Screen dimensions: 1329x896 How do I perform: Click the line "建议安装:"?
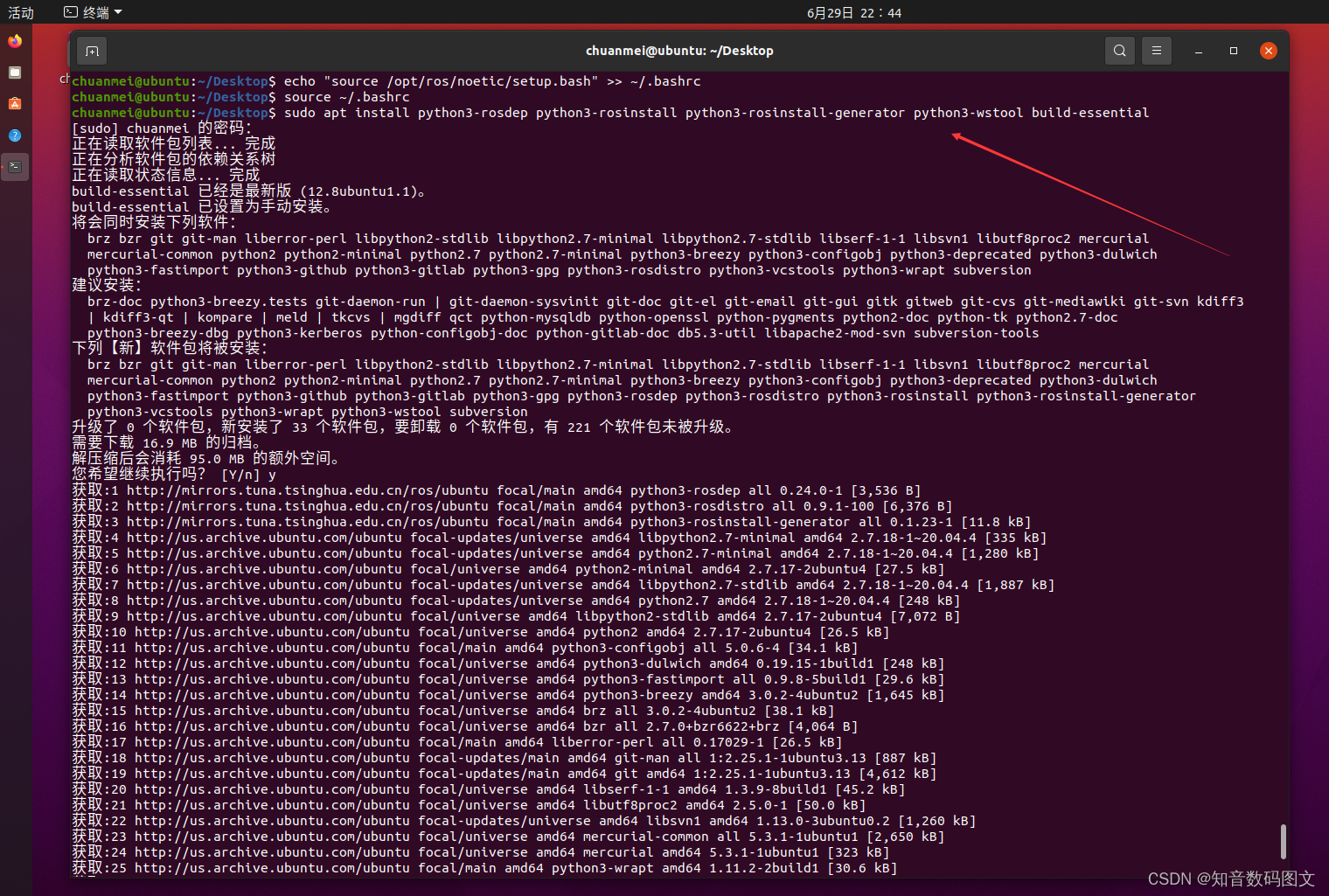[x=107, y=286]
